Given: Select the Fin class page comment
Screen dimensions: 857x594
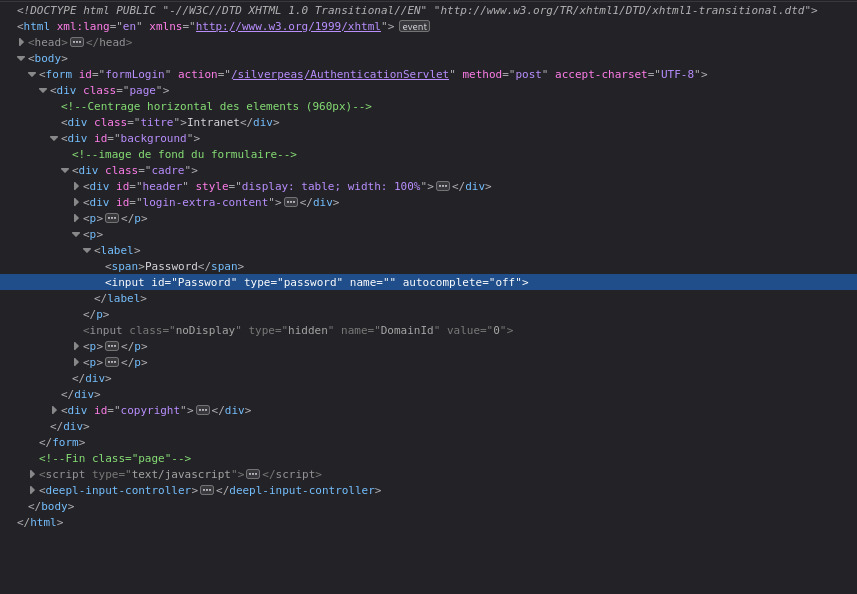Looking at the screenshot, I should point(115,458).
